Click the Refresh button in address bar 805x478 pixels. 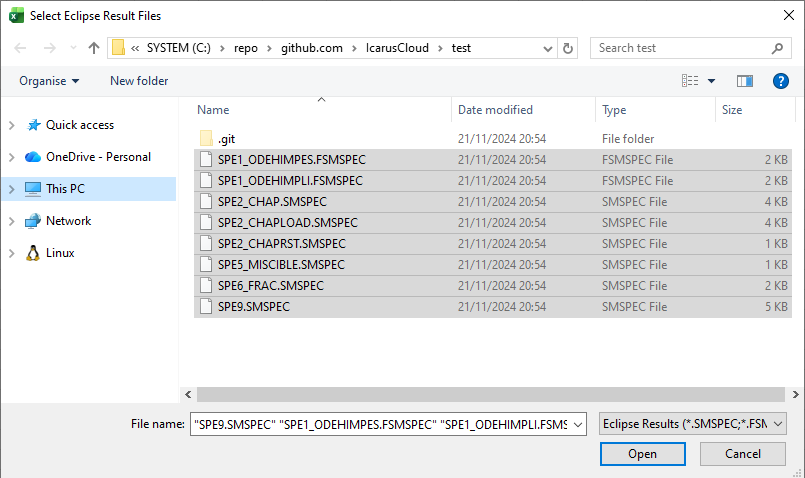tap(568, 48)
